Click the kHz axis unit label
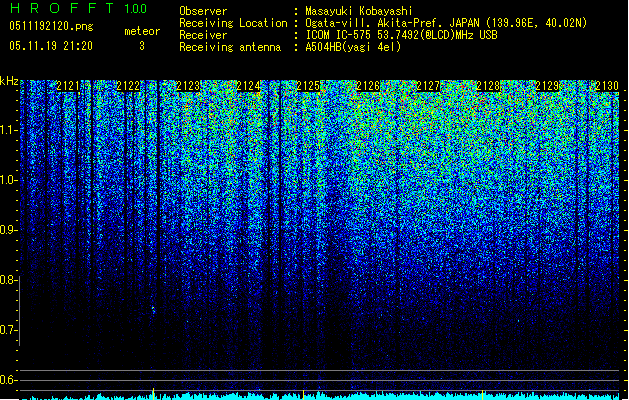Image resolution: width=629 pixels, height=400 pixels. [x=9, y=81]
